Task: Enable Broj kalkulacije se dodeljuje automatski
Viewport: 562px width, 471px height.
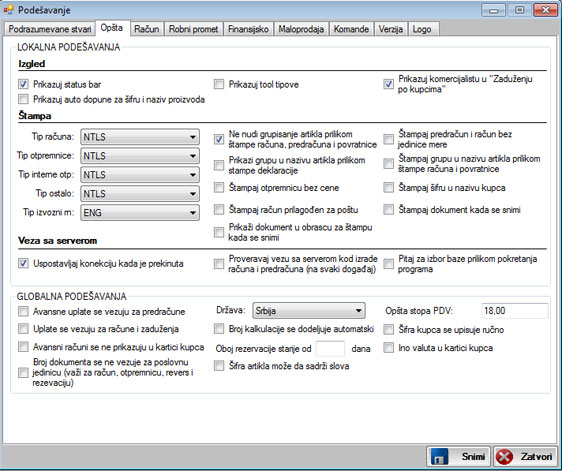Action: tap(219, 329)
